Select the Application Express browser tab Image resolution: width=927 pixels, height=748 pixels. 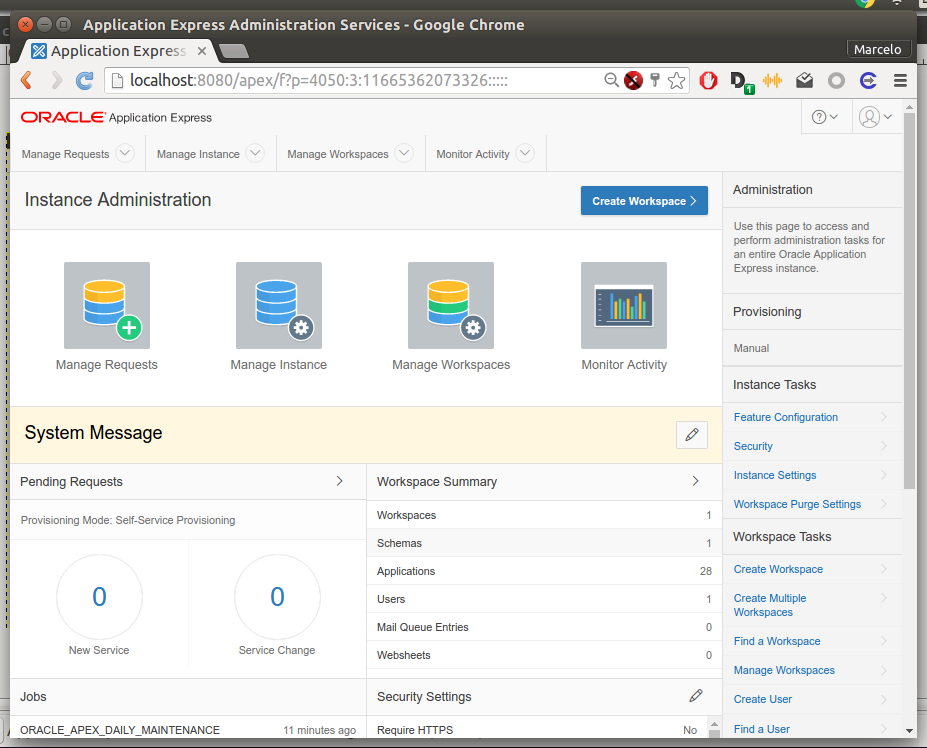pyautogui.click(x=118, y=50)
